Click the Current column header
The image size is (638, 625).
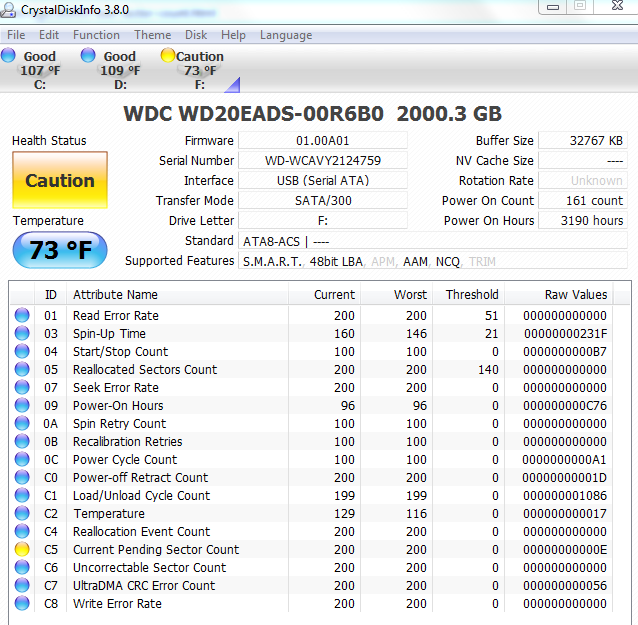pos(325,294)
